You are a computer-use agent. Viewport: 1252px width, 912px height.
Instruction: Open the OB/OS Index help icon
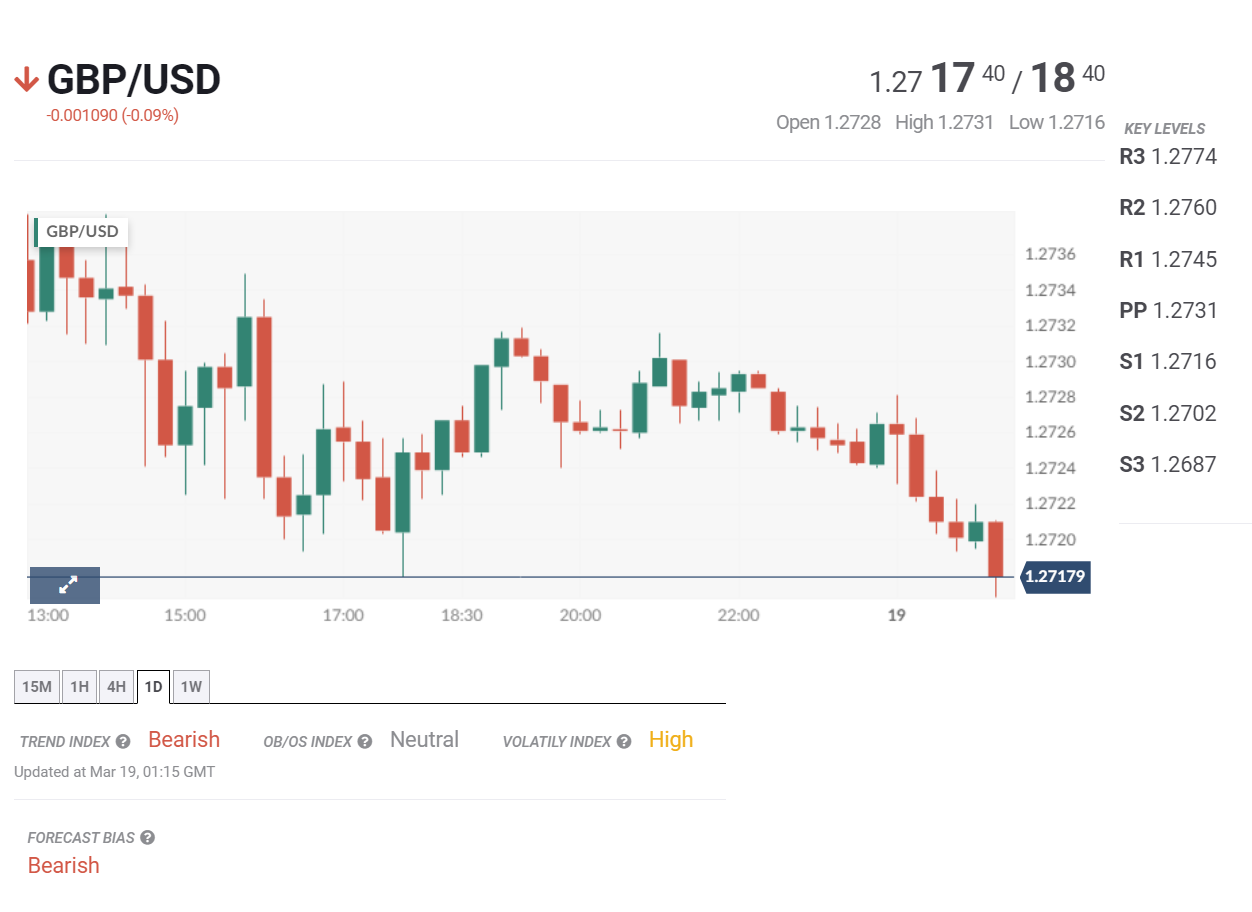pos(365,742)
